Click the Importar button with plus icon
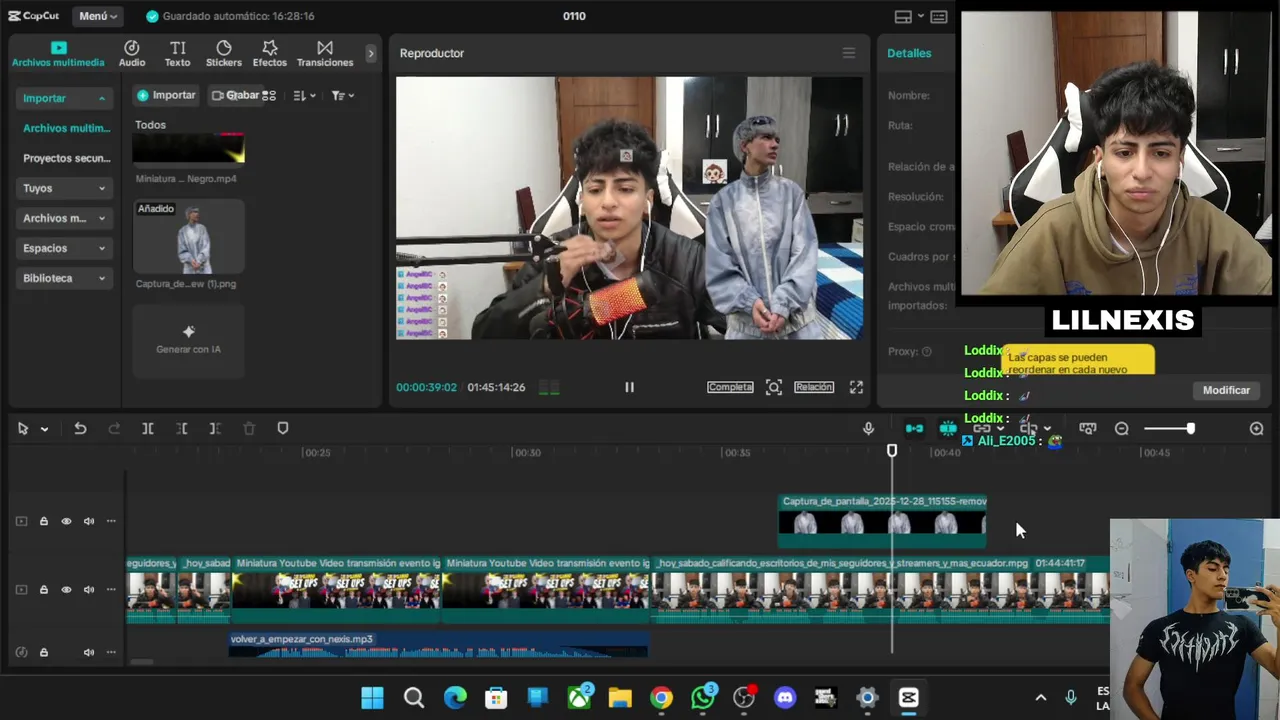1280x720 pixels. 166,95
